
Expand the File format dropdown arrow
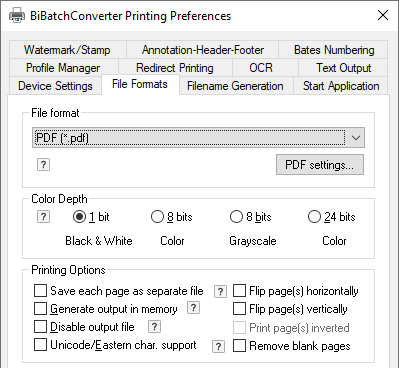(356, 138)
